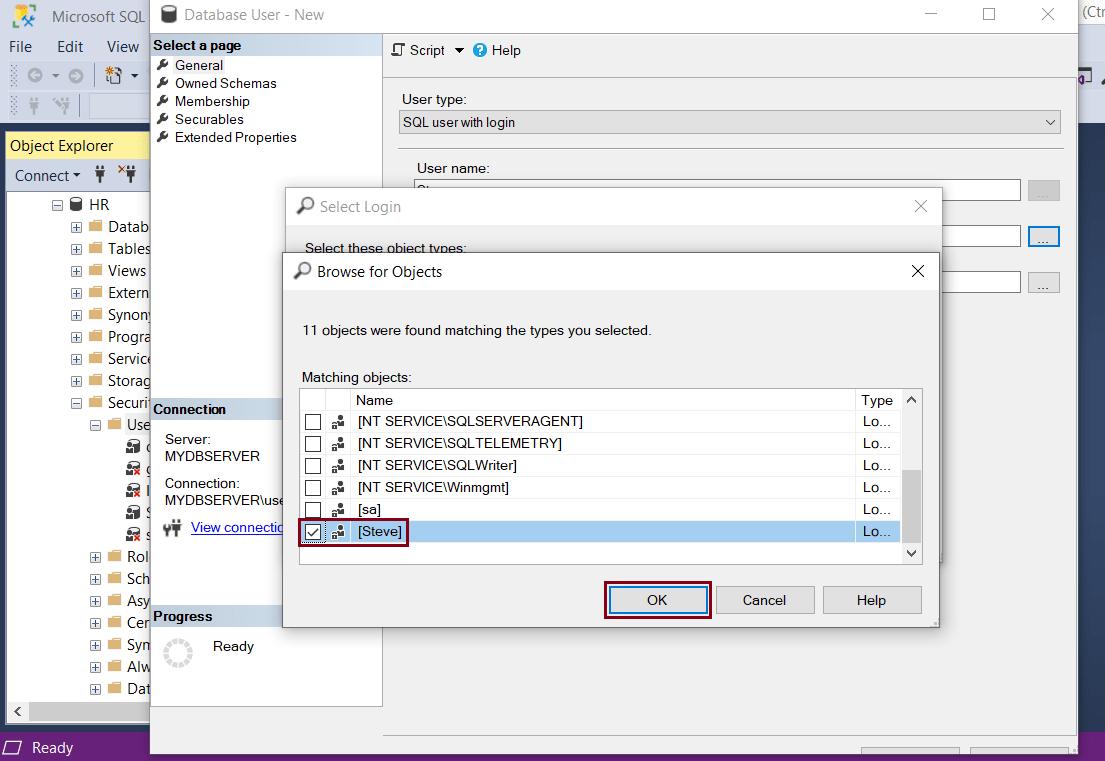Click the blue Help icon beside Script
The width and height of the screenshot is (1105, 761).
tap(481, 50)
